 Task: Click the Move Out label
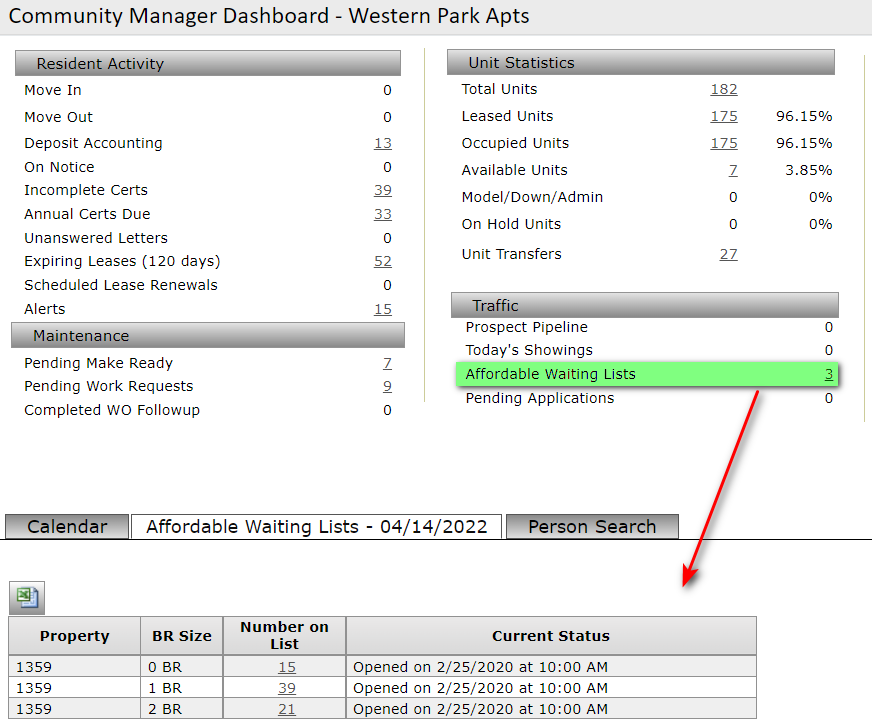coord(58,117)
